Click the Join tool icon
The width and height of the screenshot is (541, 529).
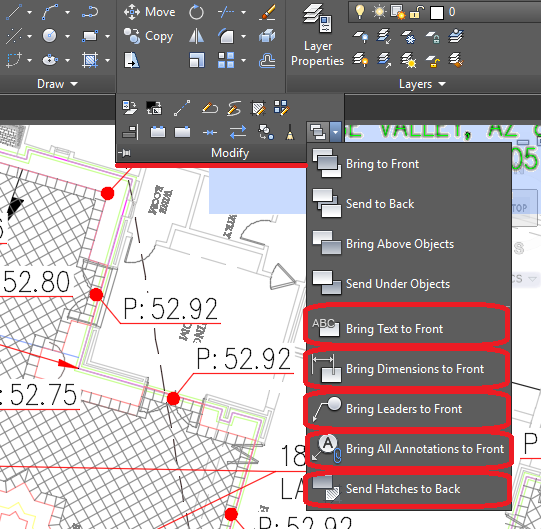pyautogui.click(x=210, y=133)
